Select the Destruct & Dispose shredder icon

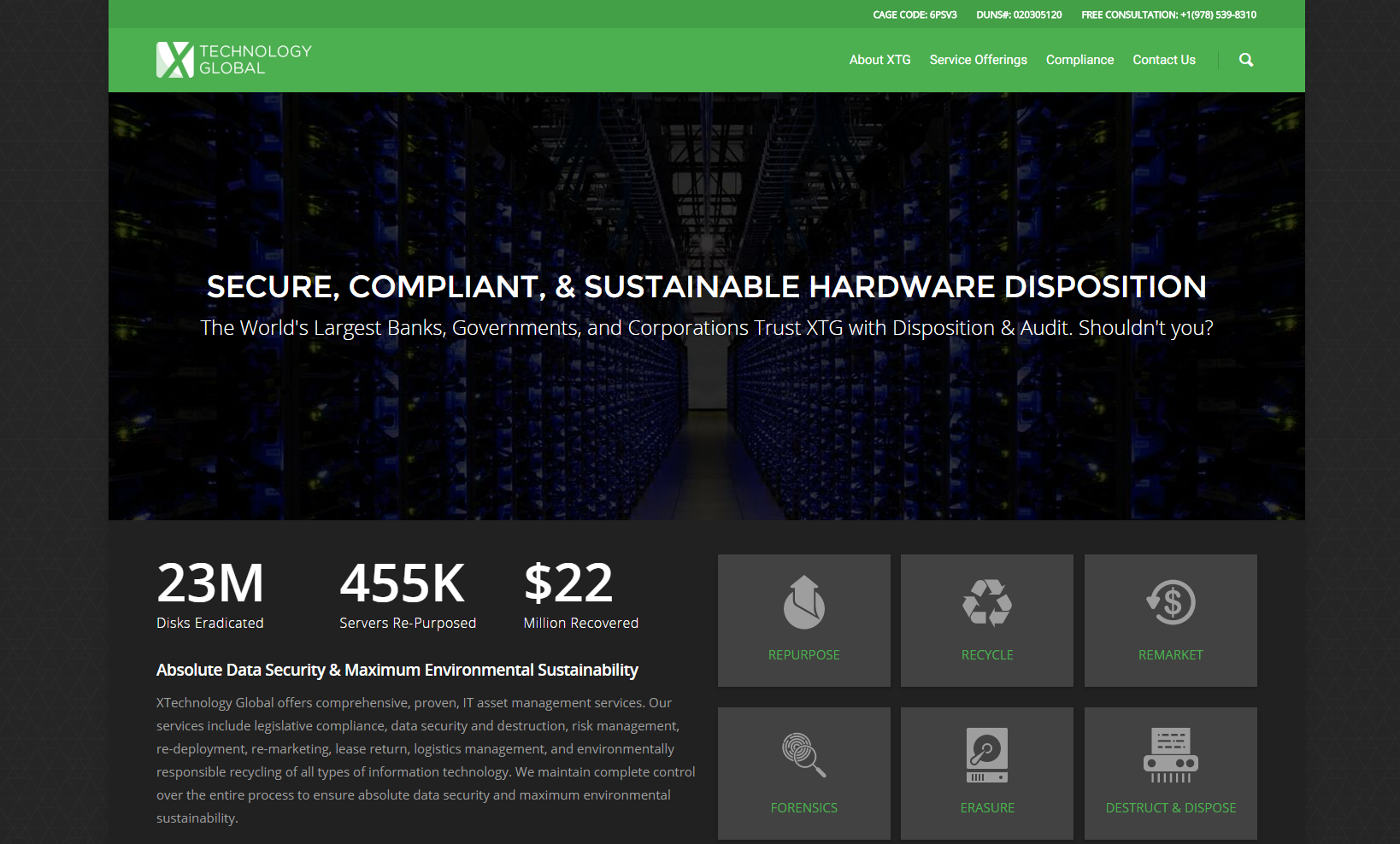coord(1171,755)
